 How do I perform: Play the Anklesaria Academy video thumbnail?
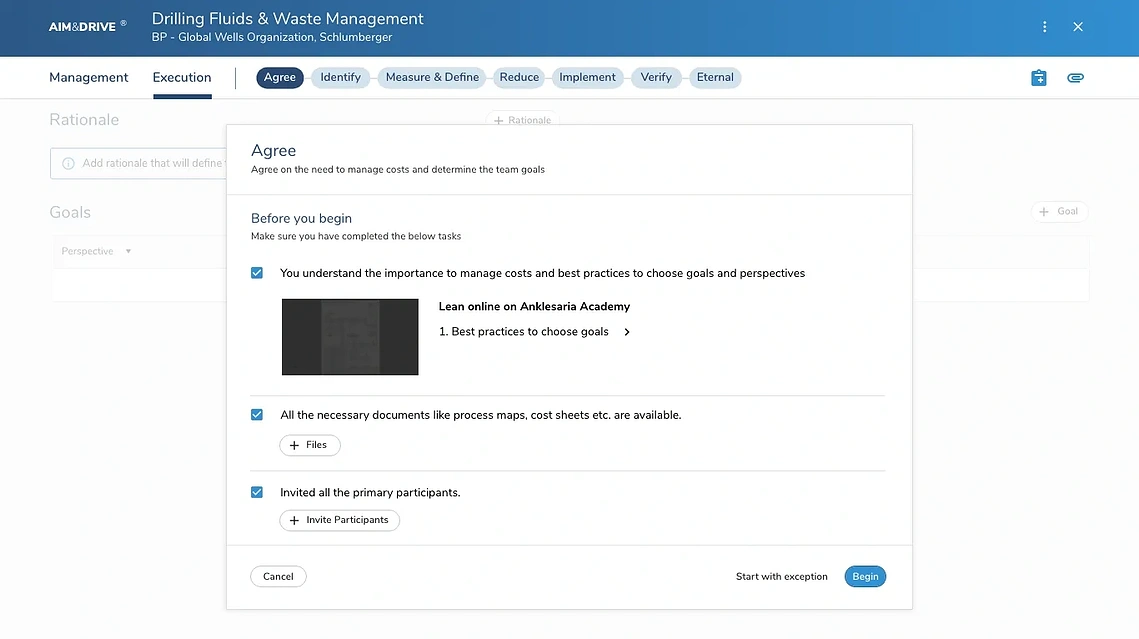pyautogui.click(x=350, y=337)
